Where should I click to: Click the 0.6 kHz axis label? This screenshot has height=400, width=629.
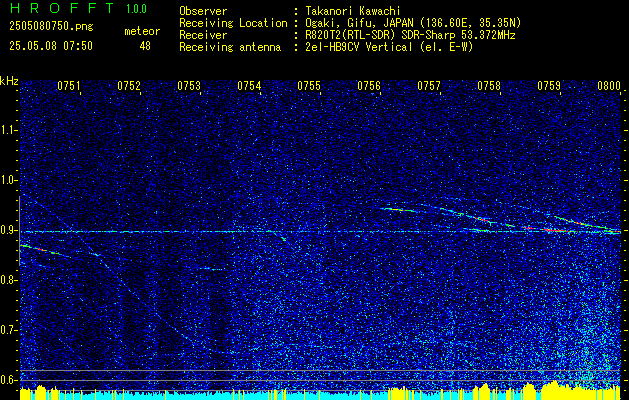[9, 380]
